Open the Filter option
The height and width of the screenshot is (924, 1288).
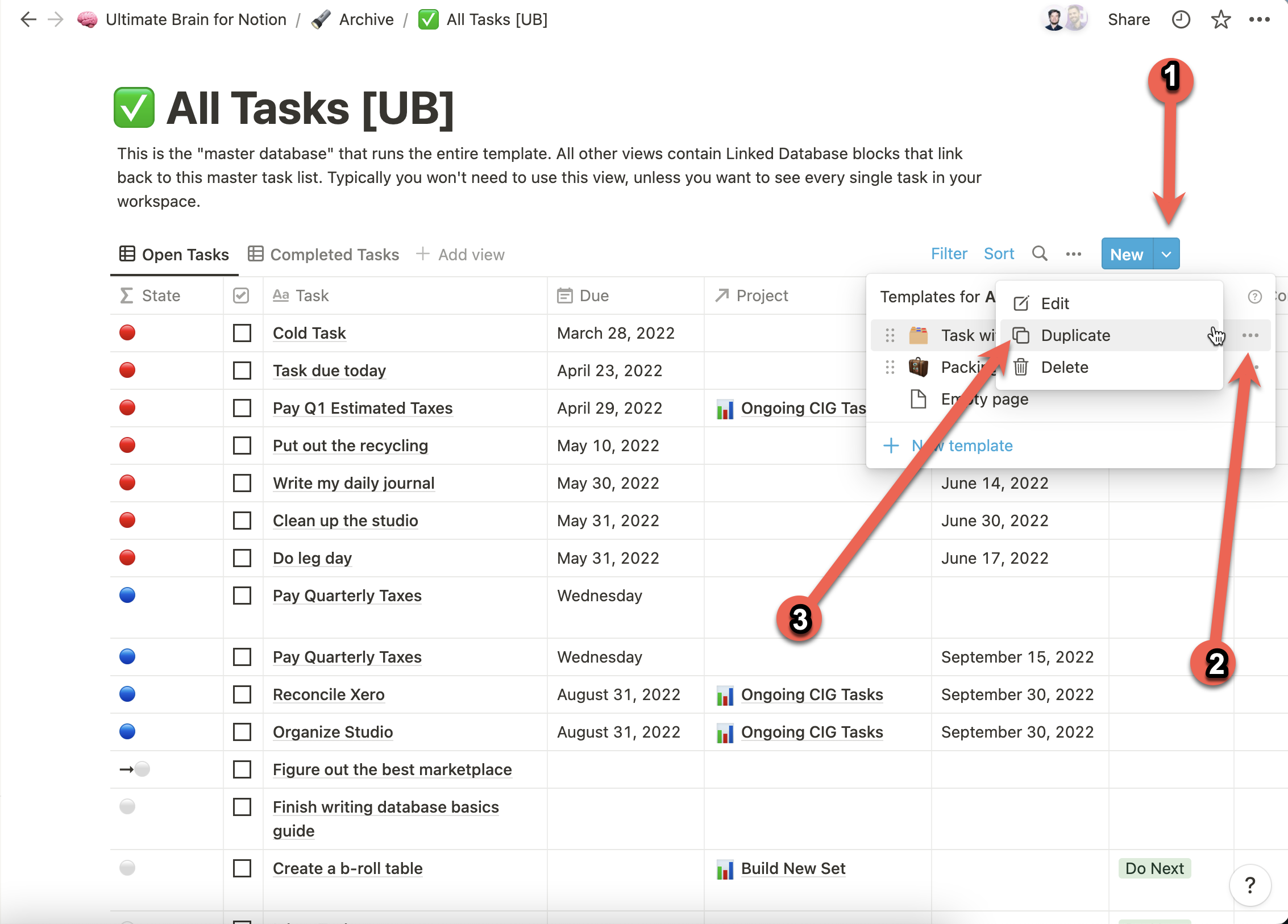(949, 254)
